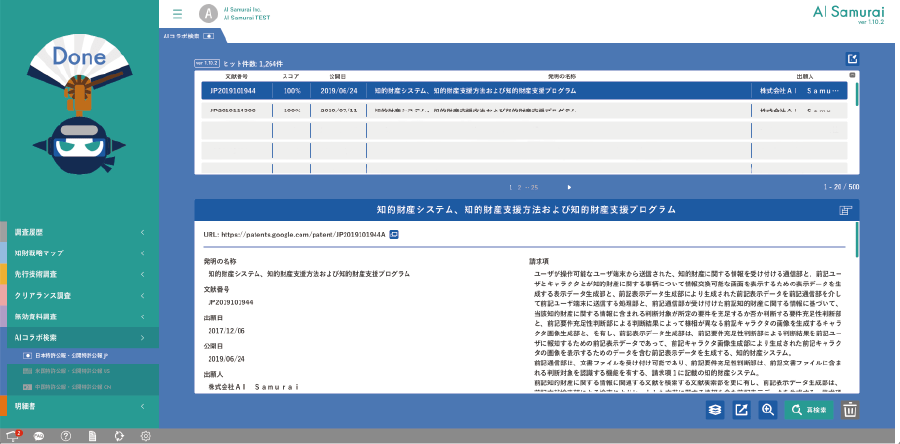The height and width of the screenshot is (444, 900).
Task: Open notifications icon with red badge
Action: (x=13, y=436)
